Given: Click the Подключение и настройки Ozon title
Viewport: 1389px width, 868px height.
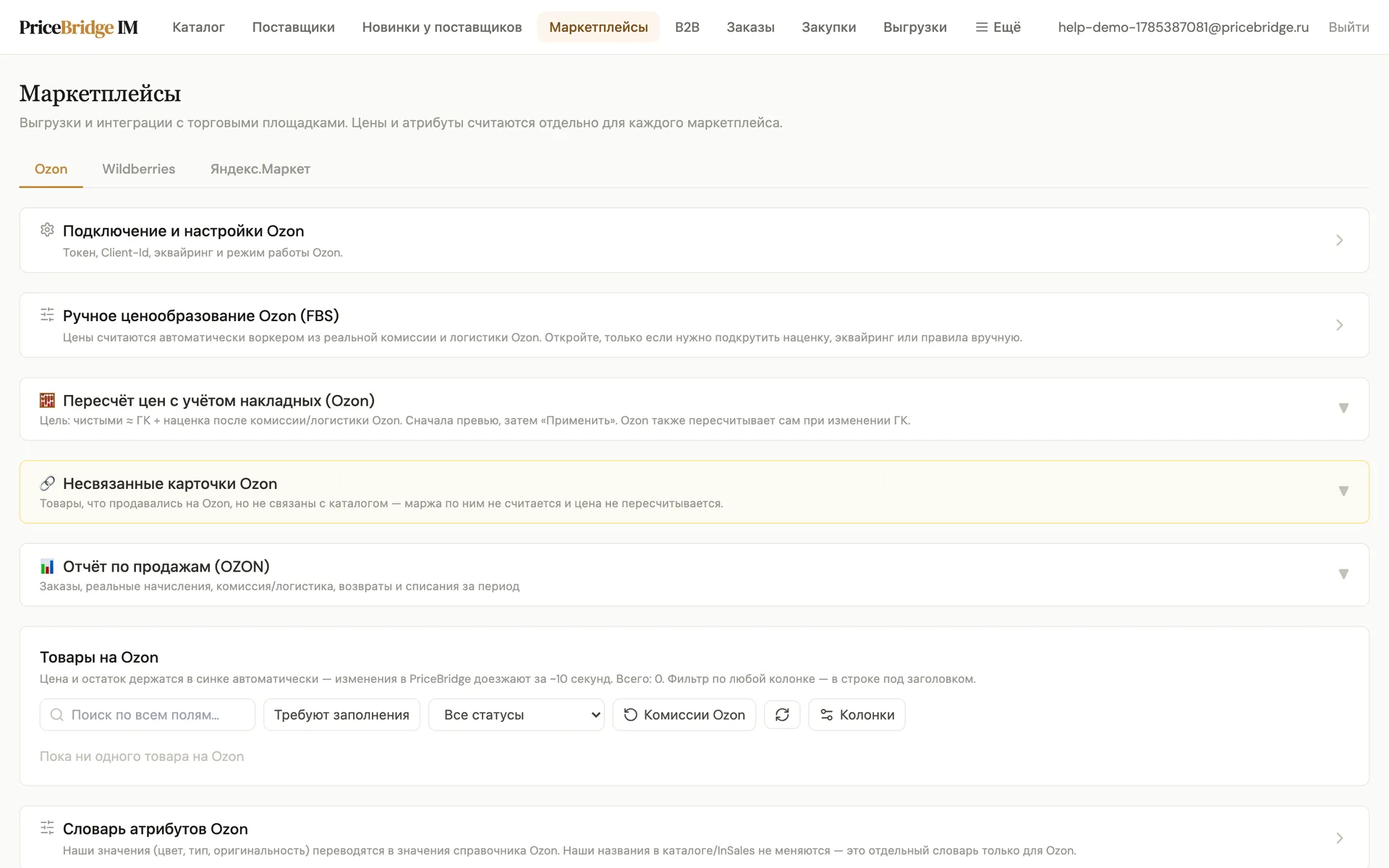Looking at the screenshot, I should click(183, 231).
